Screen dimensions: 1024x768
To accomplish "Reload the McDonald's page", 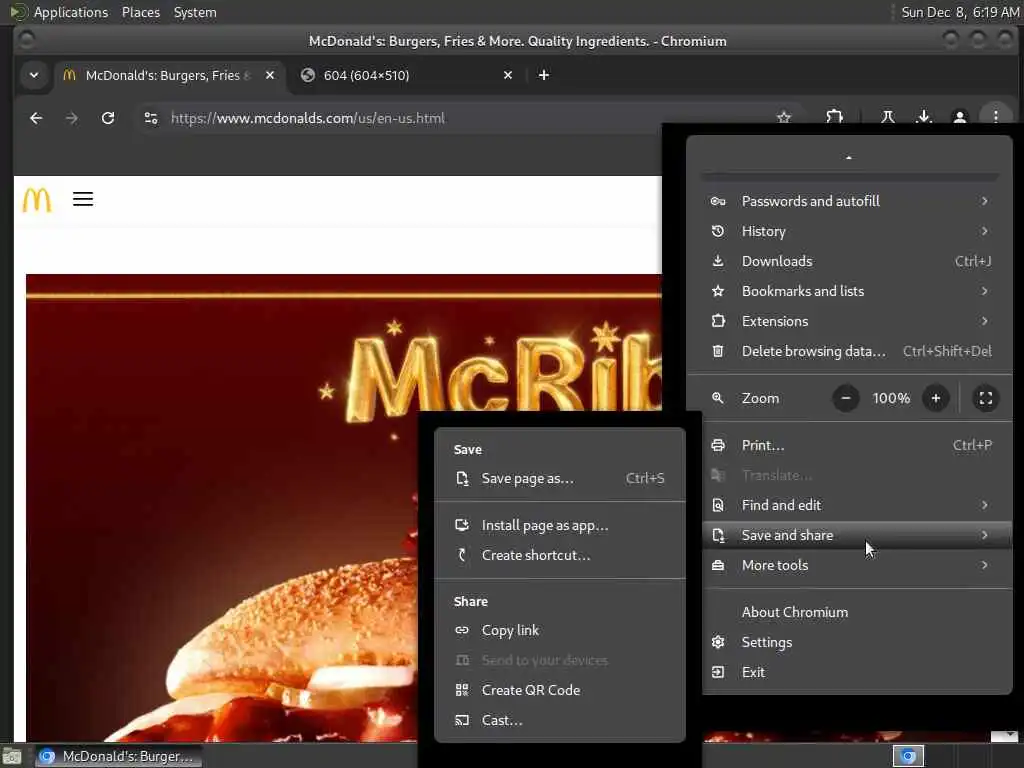I will (x=108, y=118).
